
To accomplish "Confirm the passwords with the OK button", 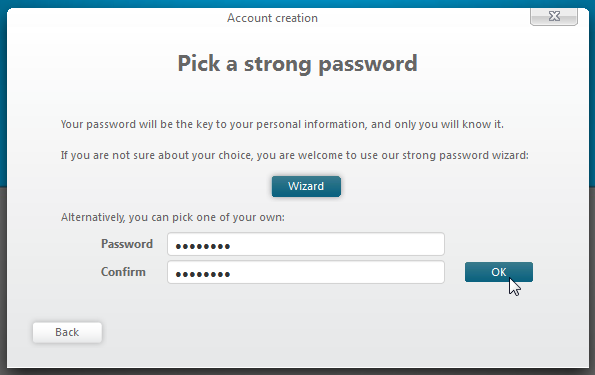I will coord(499,272).
